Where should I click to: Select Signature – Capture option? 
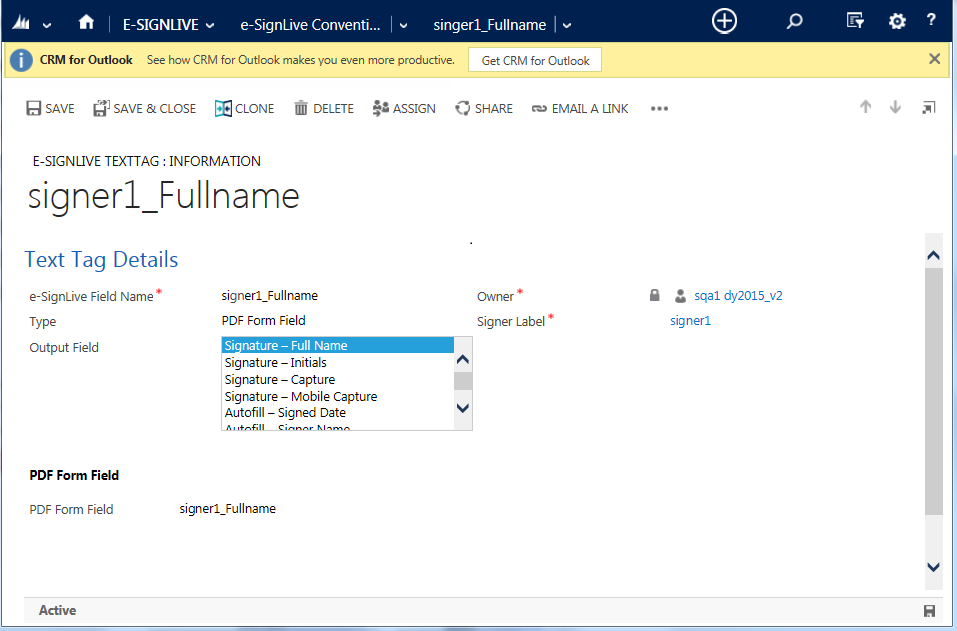(338, 380)
